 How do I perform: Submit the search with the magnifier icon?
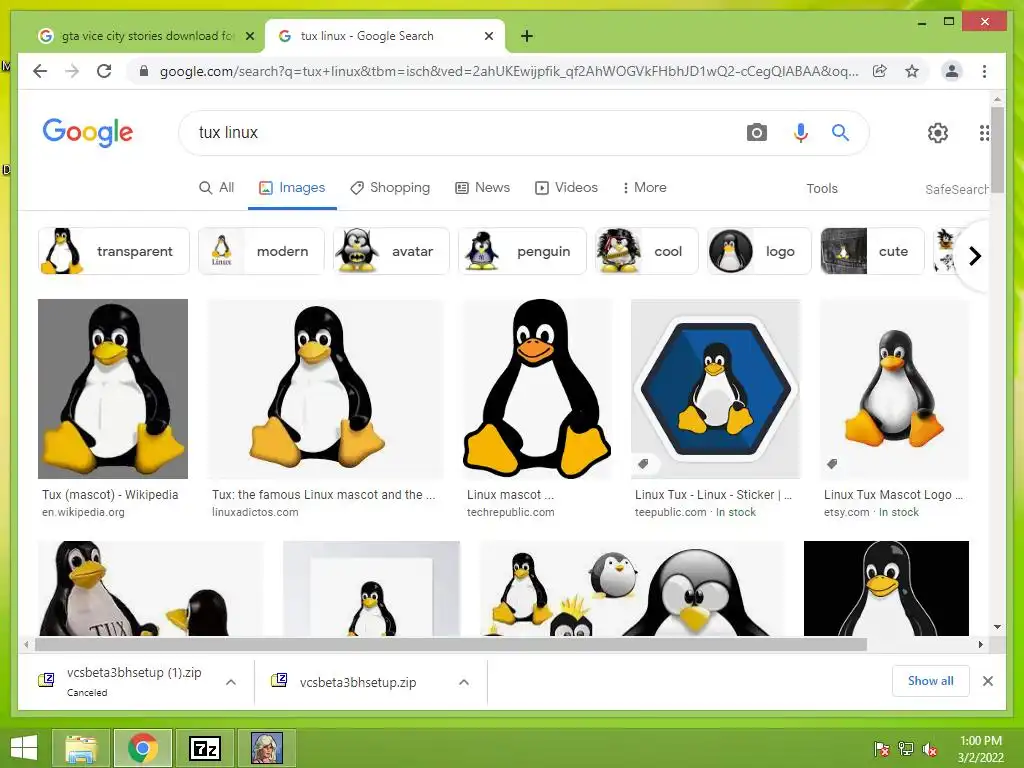(x=840, y=133)
